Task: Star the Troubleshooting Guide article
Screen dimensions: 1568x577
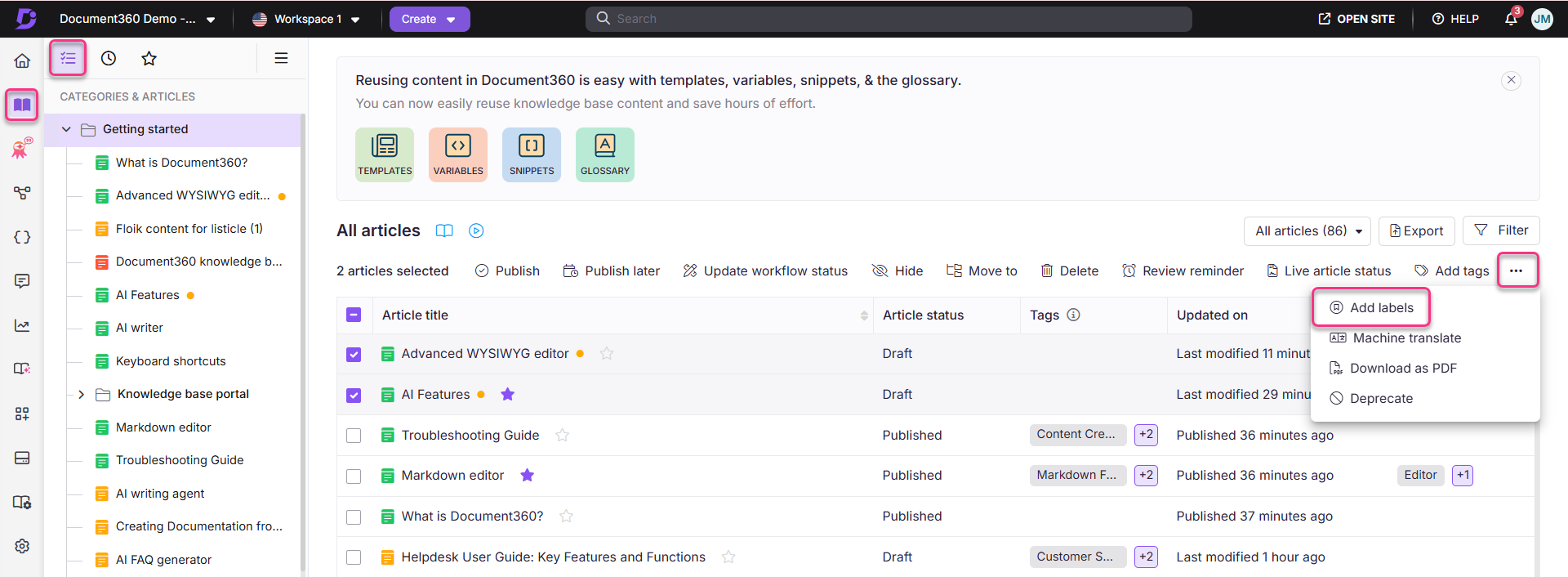Action: [563, 435]
